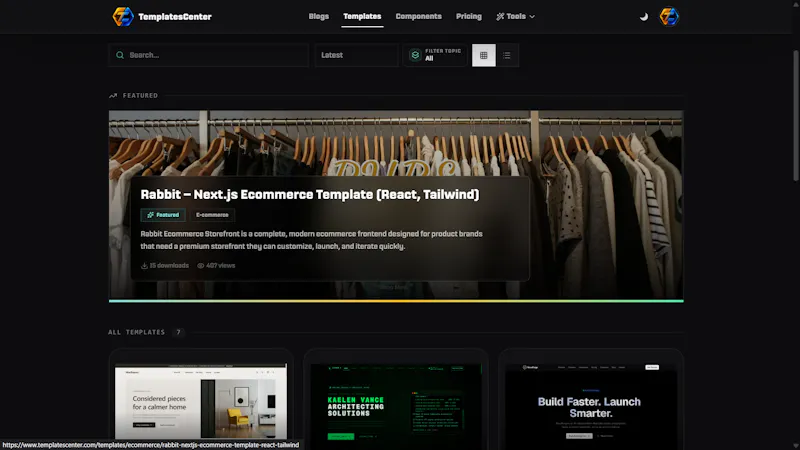Click the All Templates count badge 7

(x=178, y=332)
